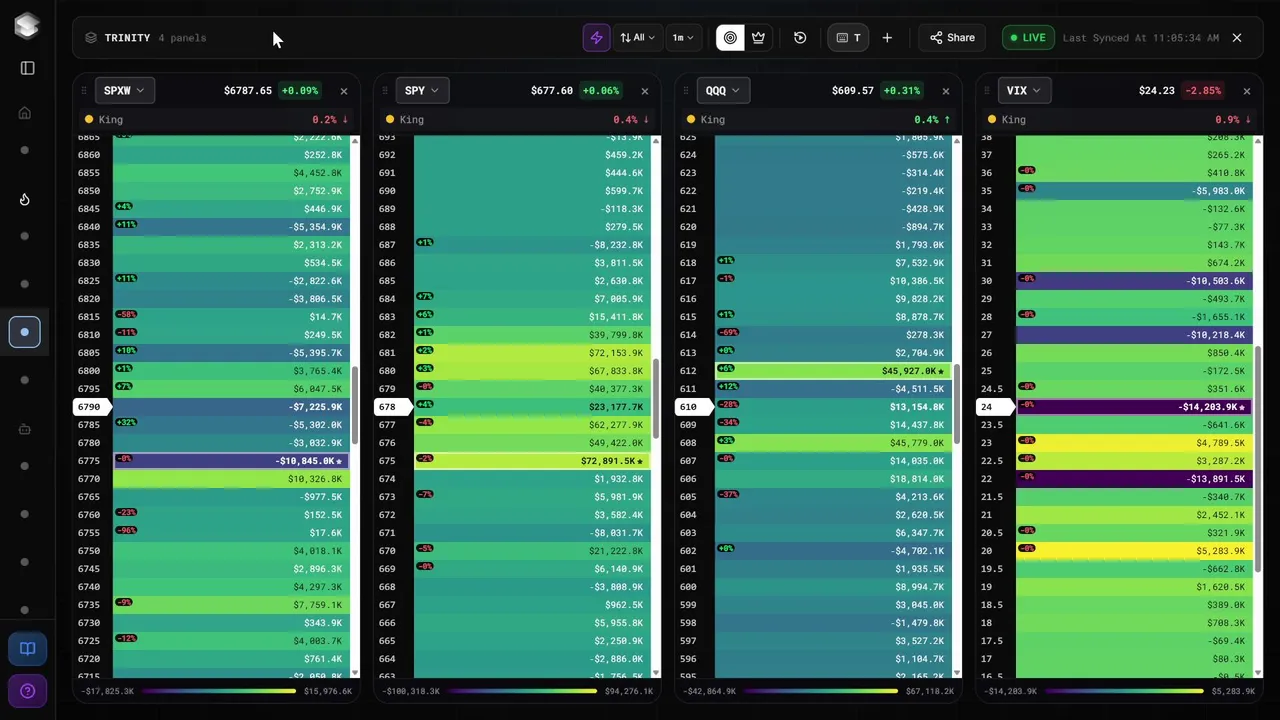Open the book documentation icon
Viewport: 1280px width, 720px height.
[27, 648]
